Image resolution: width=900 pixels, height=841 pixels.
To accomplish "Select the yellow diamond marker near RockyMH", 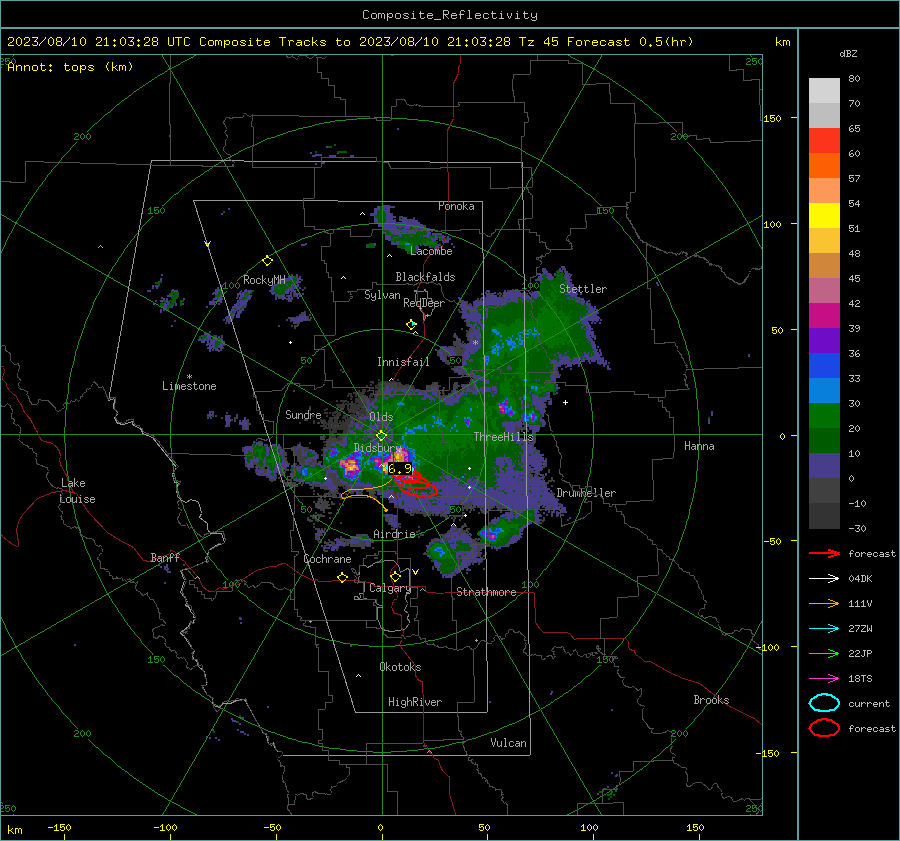I will [267, 261].
